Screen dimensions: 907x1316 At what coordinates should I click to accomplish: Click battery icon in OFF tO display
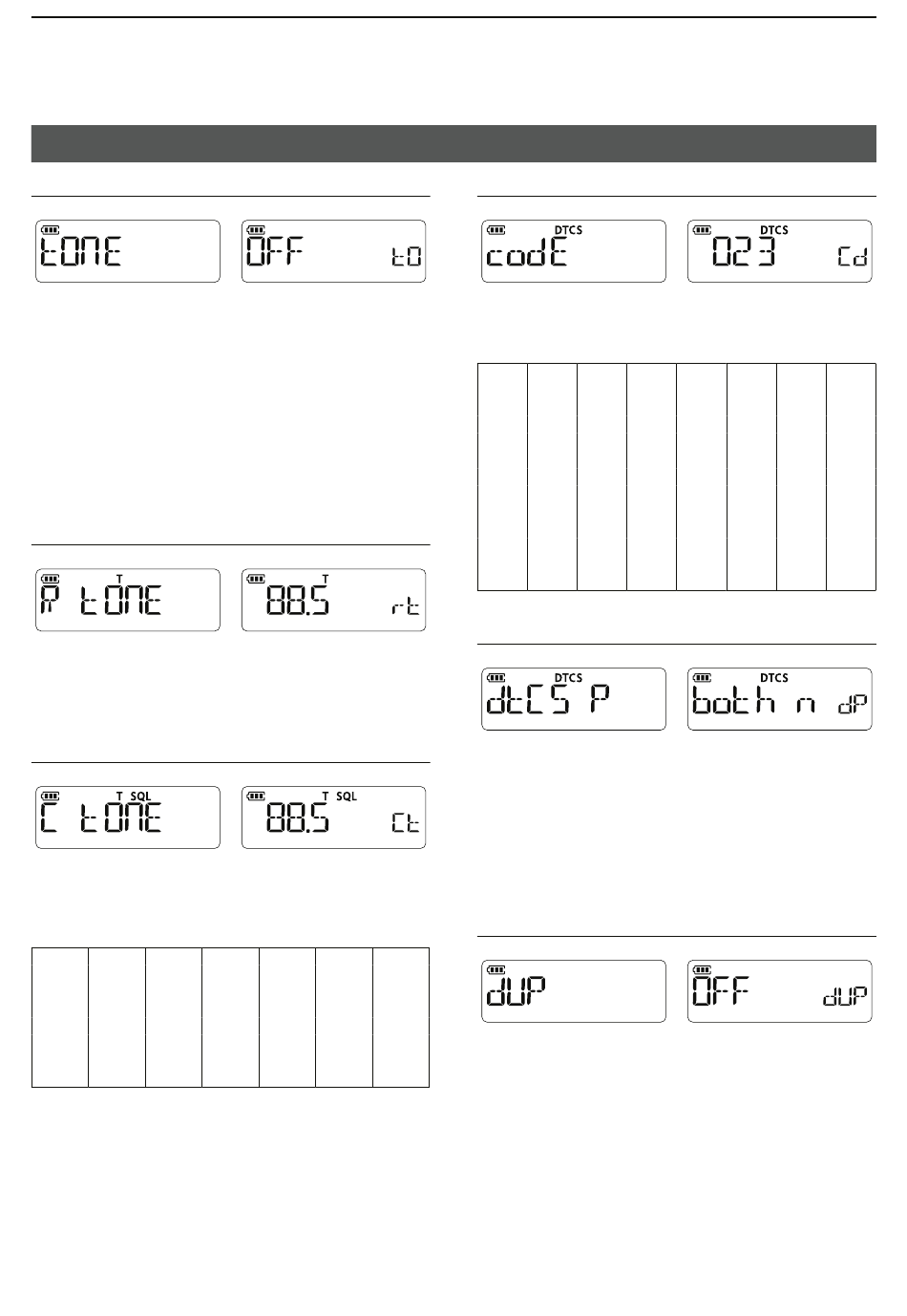(x=256, y=230)
